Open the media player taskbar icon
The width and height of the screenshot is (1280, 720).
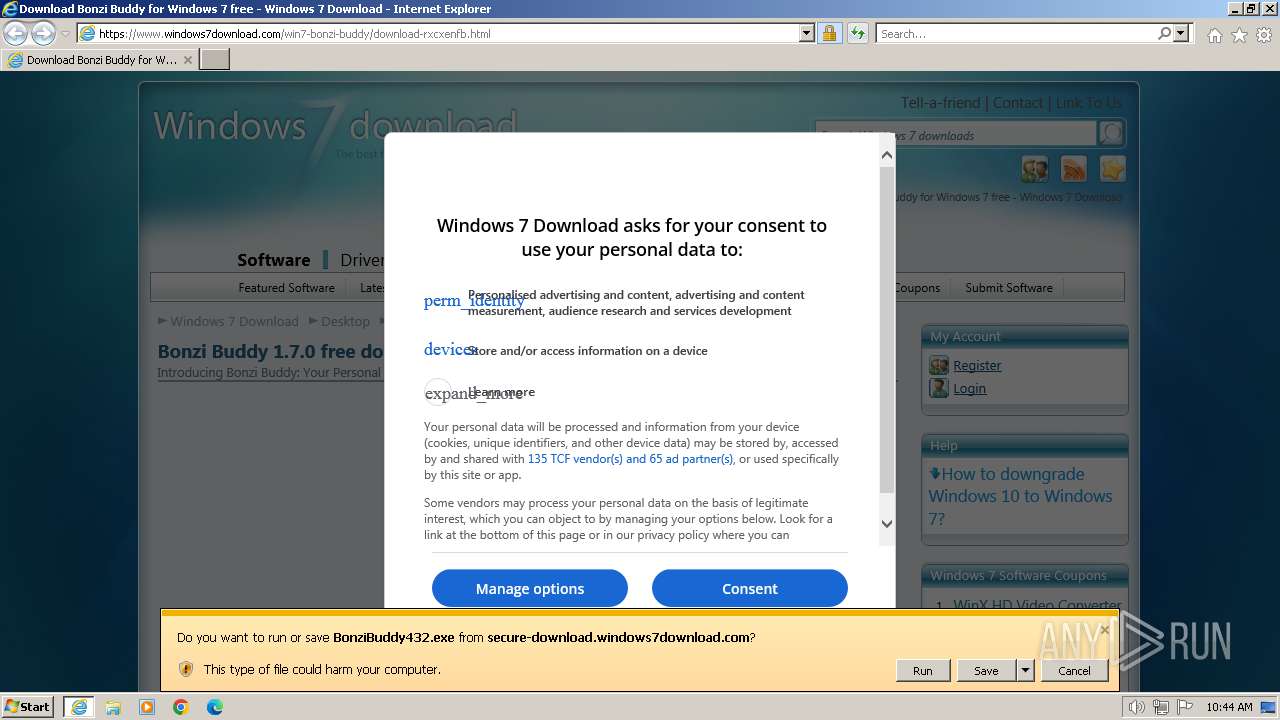tap(147, 707)
